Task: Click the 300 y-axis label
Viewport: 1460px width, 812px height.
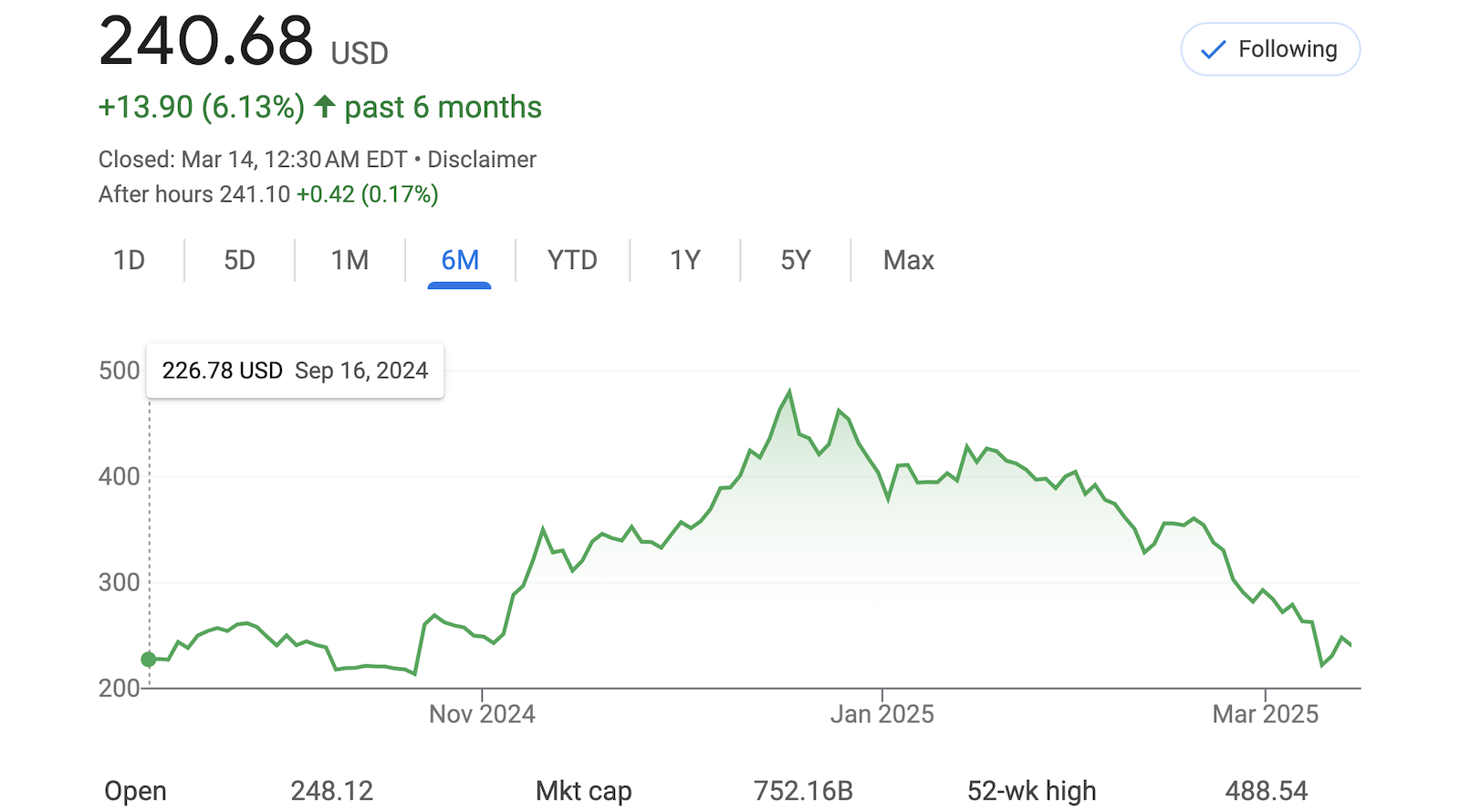Action: (x=120, y=582)
